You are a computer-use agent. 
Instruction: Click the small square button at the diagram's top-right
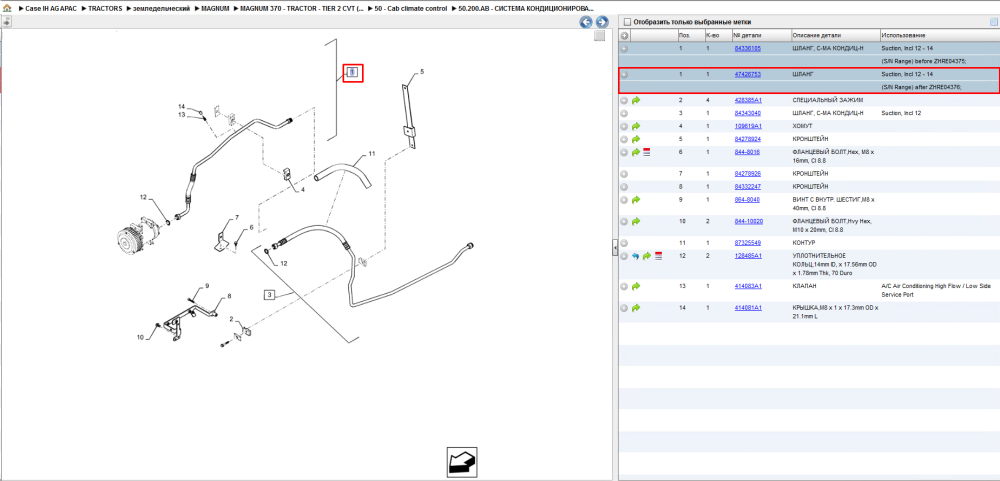(599, 36)
